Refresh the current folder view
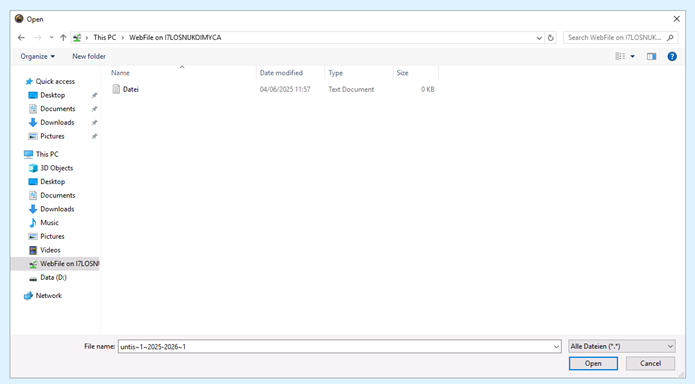 pos(551,38)
